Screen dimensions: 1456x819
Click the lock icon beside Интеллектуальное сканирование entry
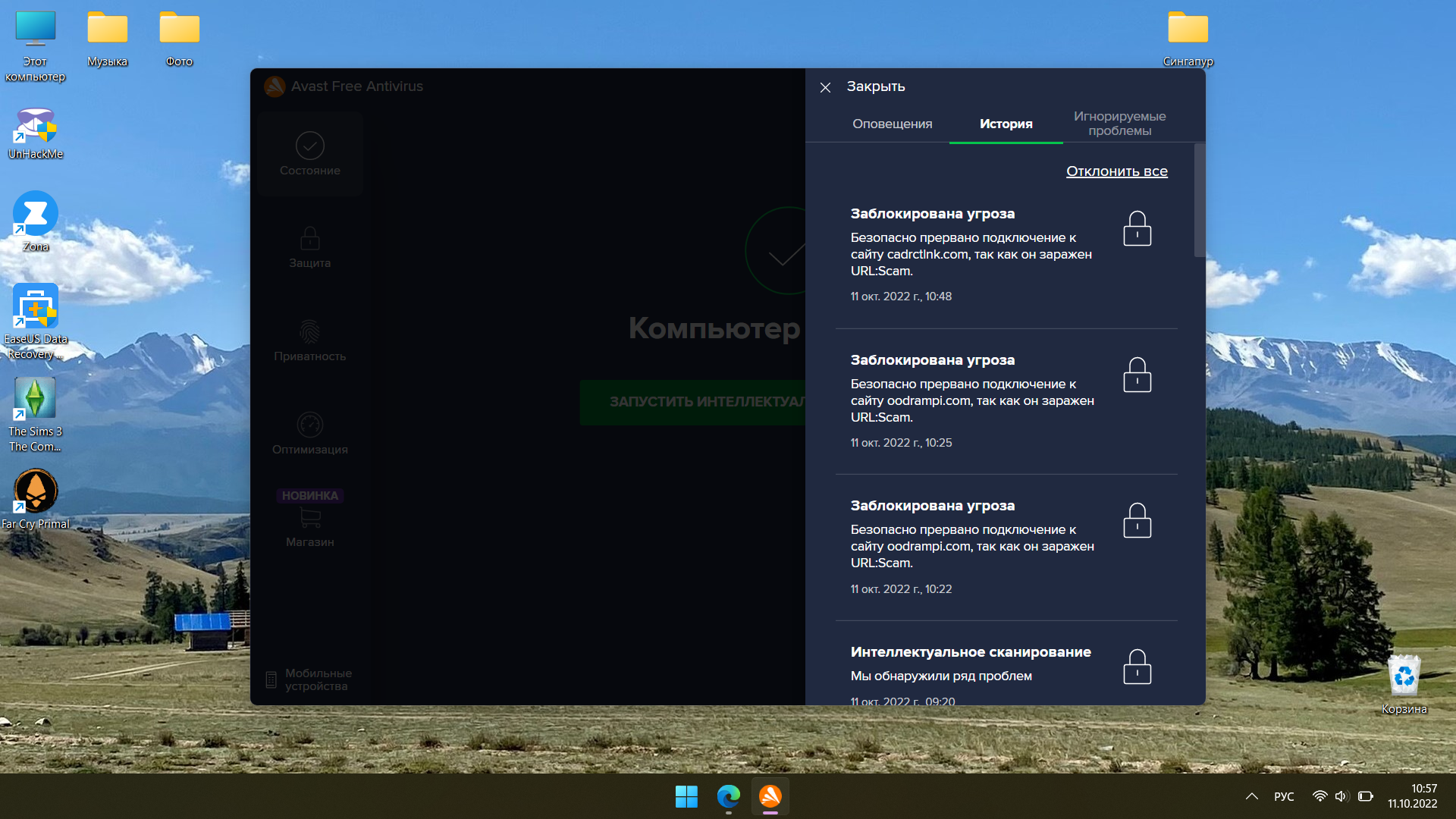pyautogui.click(x=1137, y=667)
